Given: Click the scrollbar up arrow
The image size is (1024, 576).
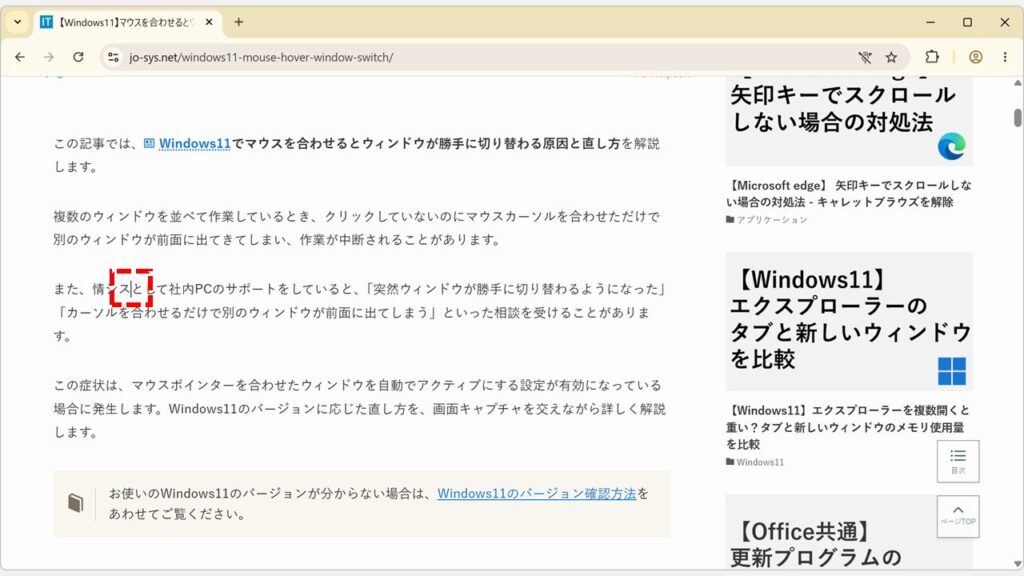Looking at the screenshot, I should tap(1017, 83).
